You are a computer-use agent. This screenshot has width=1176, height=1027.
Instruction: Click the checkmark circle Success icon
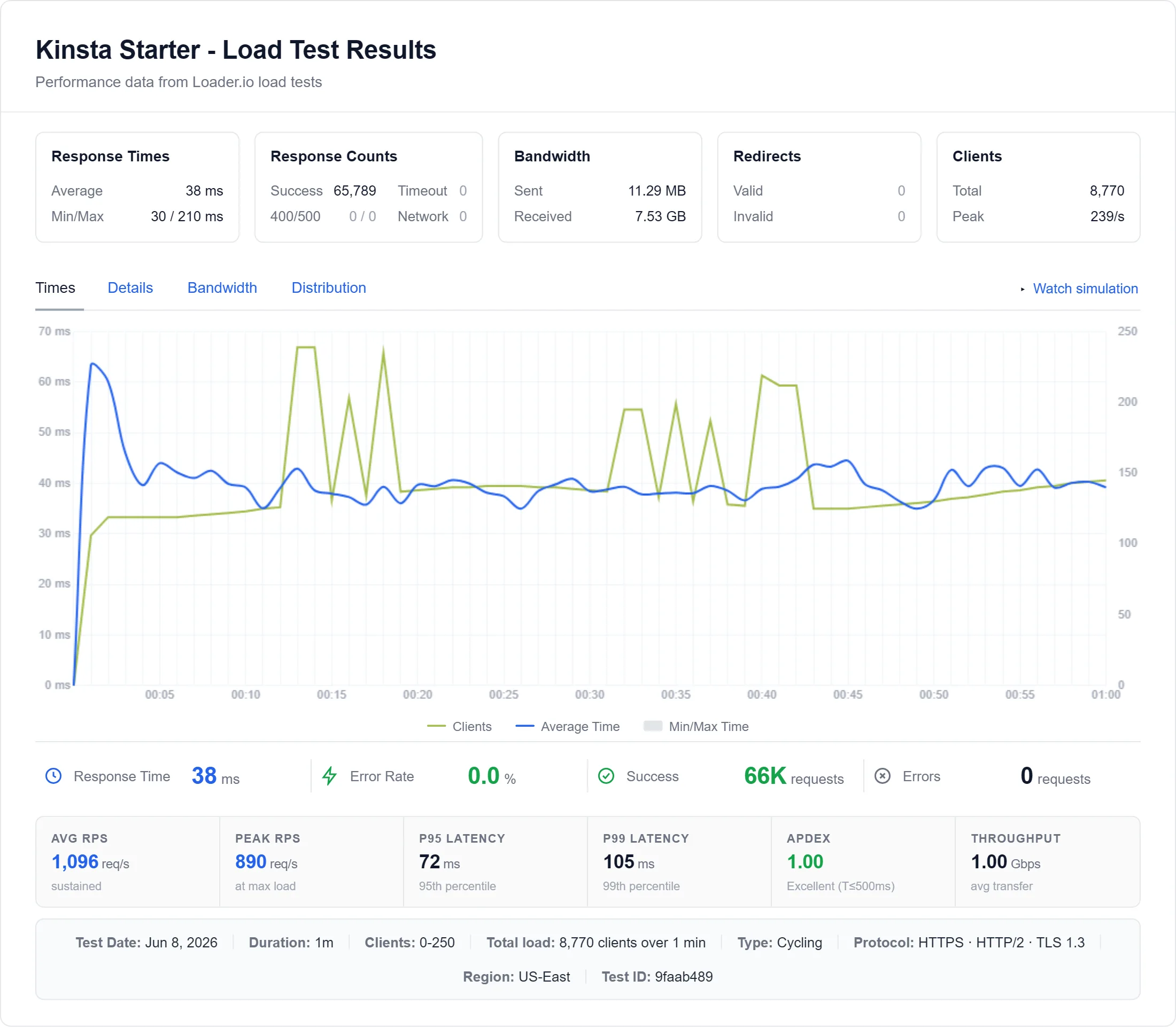[x=606, y=776]
